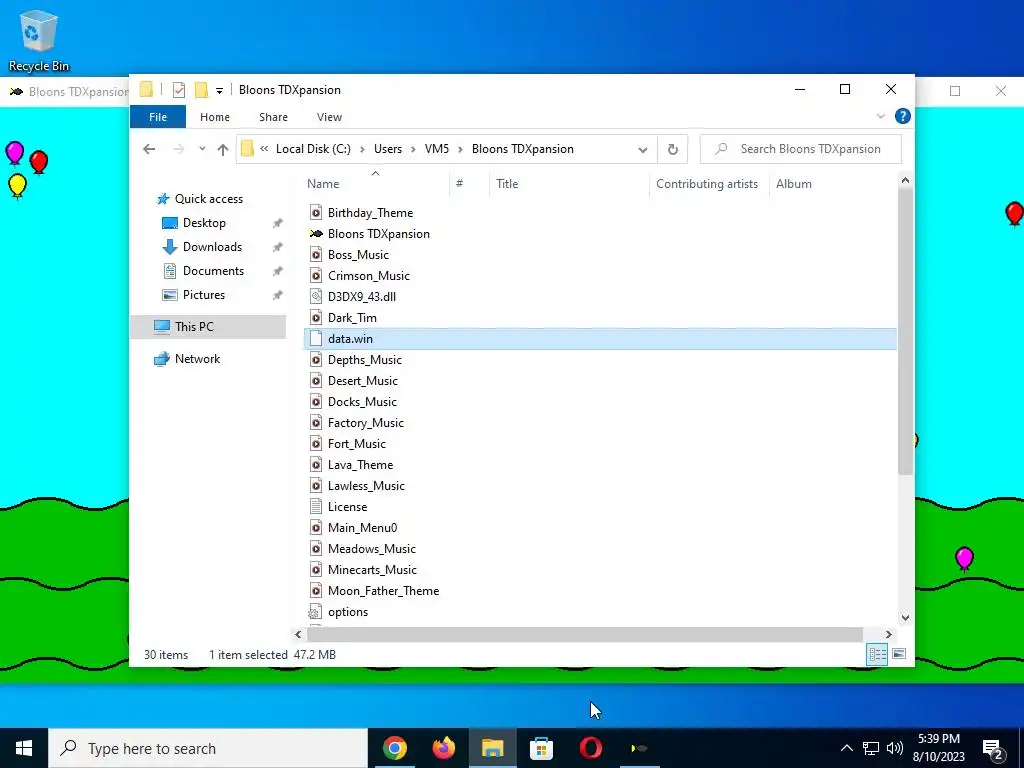Click Bloons TDXpansion in the address path
Screen dimensions: 1024x768
click(522, 149)
